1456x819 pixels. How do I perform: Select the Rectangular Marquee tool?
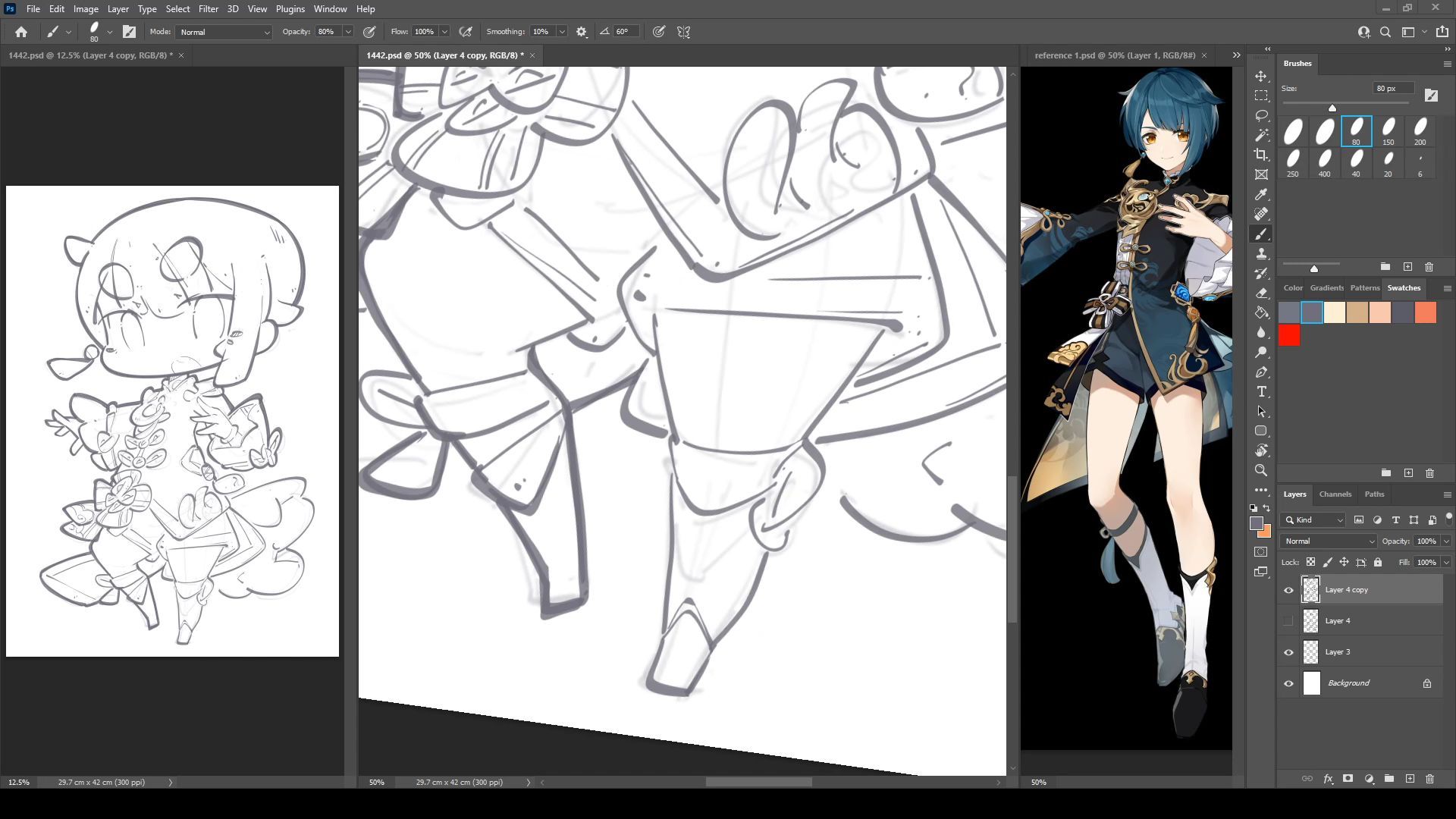pyautogui.click(x=1261, y=96)
